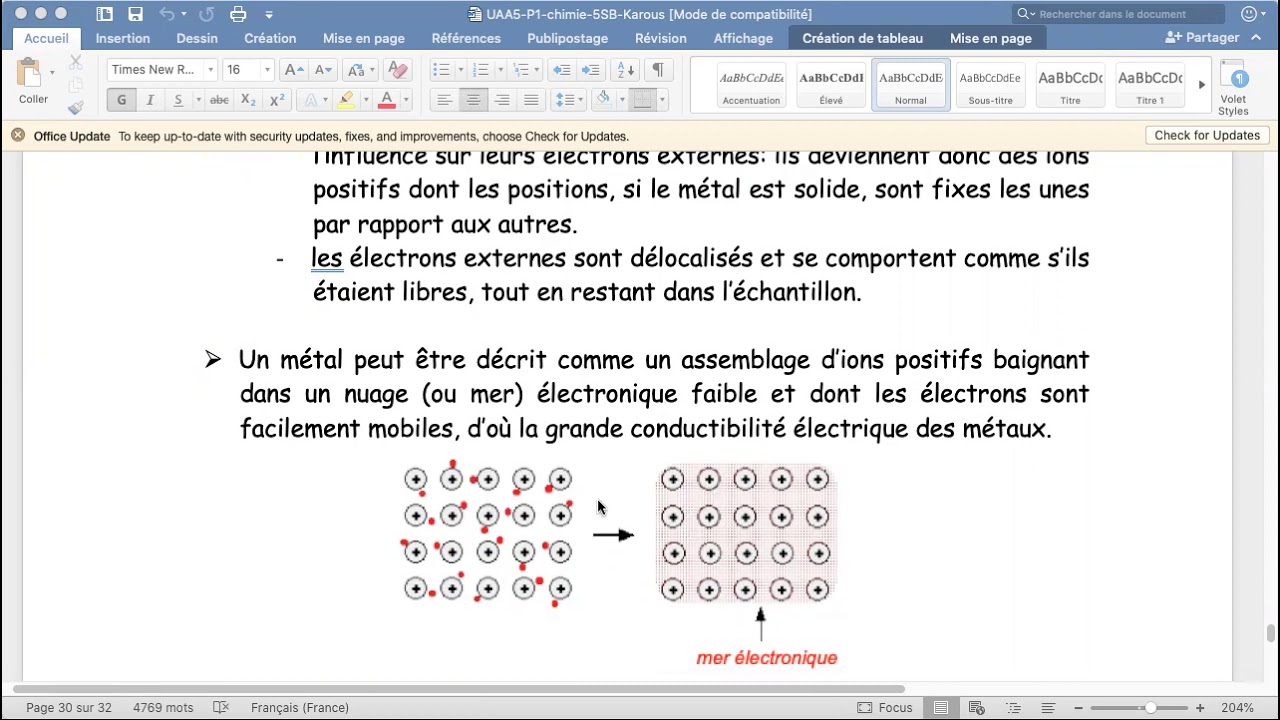
Task: Open the borders dropdown arrow
Action: click(660, 100)
